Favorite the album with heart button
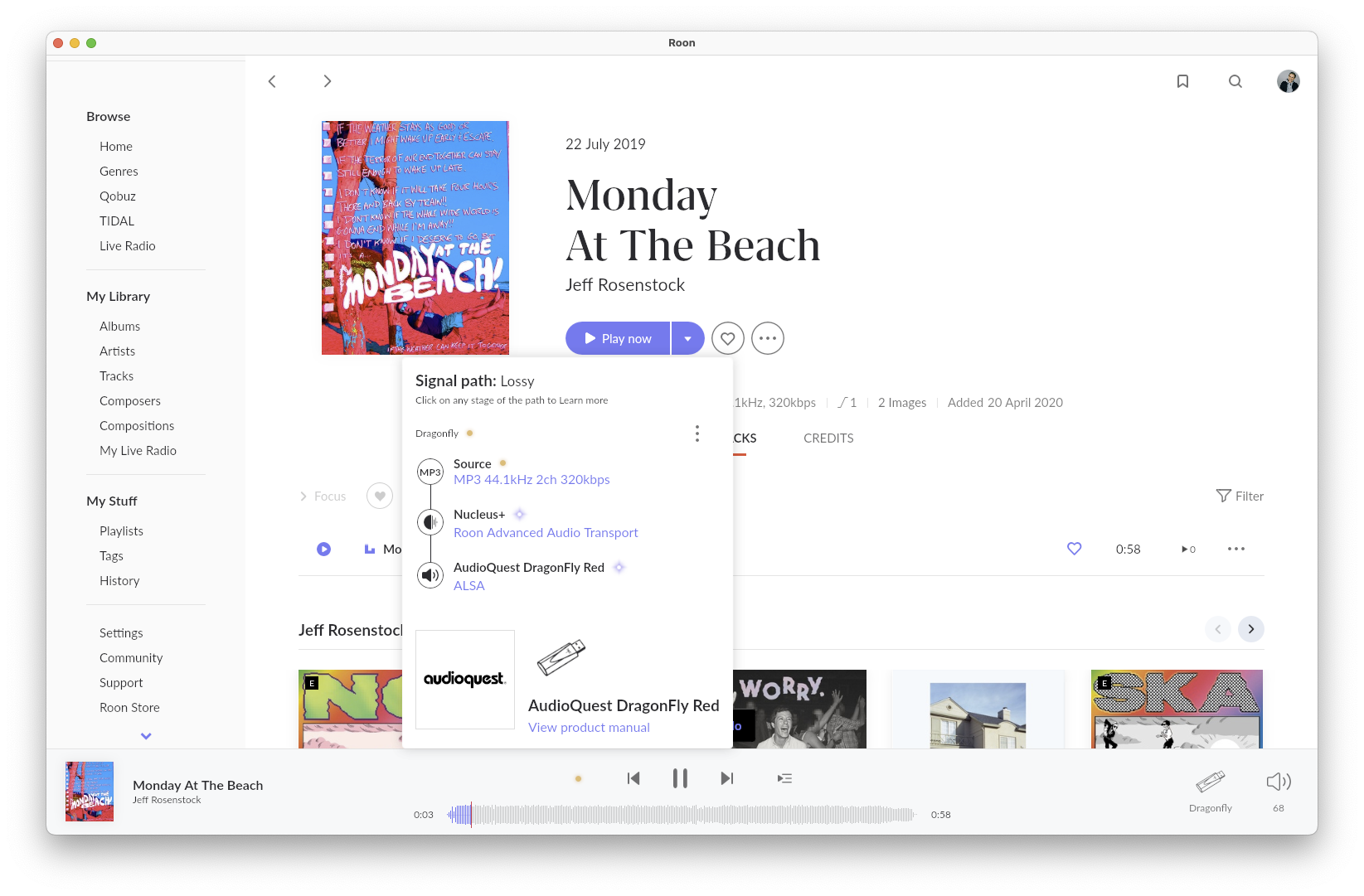The height and width of the screenshot is (896, 1364). pos(728,338)
